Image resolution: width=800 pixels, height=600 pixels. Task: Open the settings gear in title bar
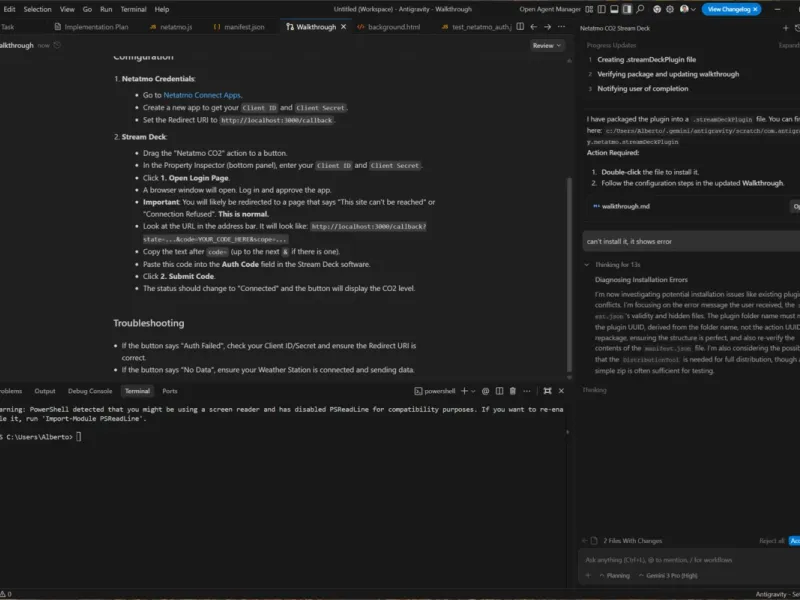pyautogui.click(x=670, y=9)
